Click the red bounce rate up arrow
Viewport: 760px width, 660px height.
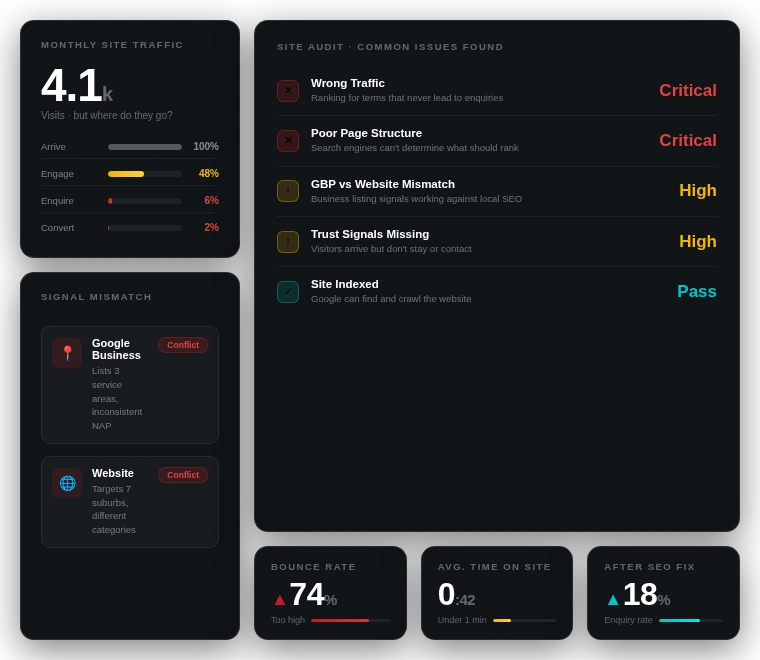(x=280, y=600)
